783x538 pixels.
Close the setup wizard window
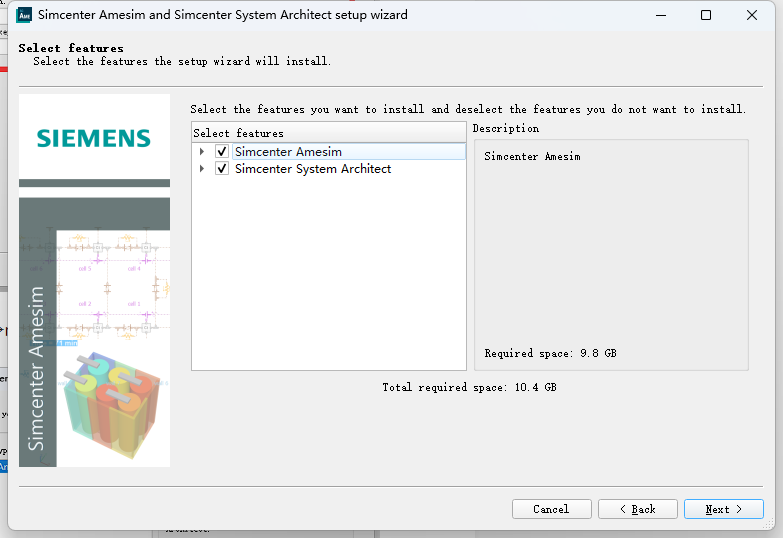tap(752, 15)
